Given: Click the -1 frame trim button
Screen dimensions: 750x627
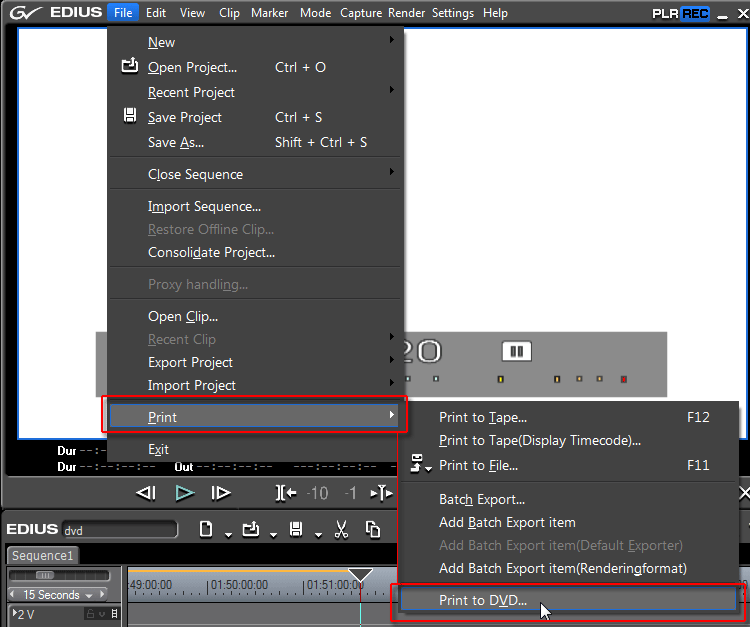Looking at the screenshot, I should click(351, 493).
